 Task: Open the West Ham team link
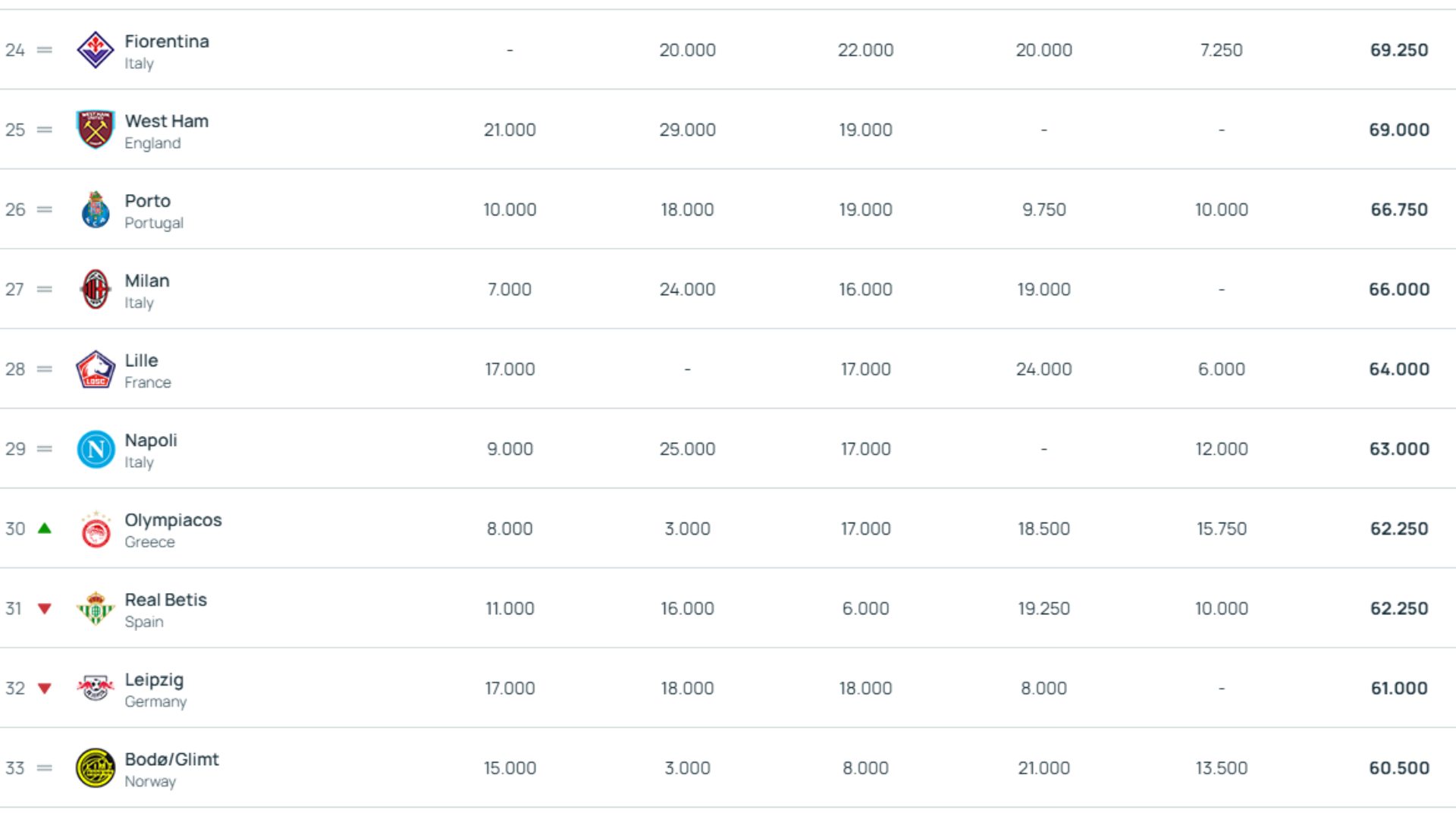pos(167,121)
